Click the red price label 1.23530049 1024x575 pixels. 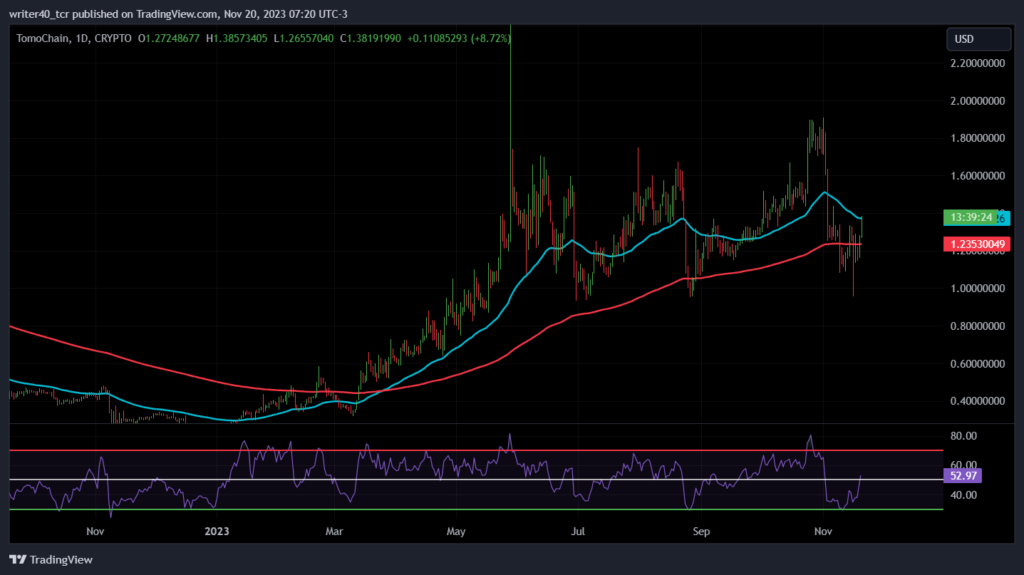977,244
